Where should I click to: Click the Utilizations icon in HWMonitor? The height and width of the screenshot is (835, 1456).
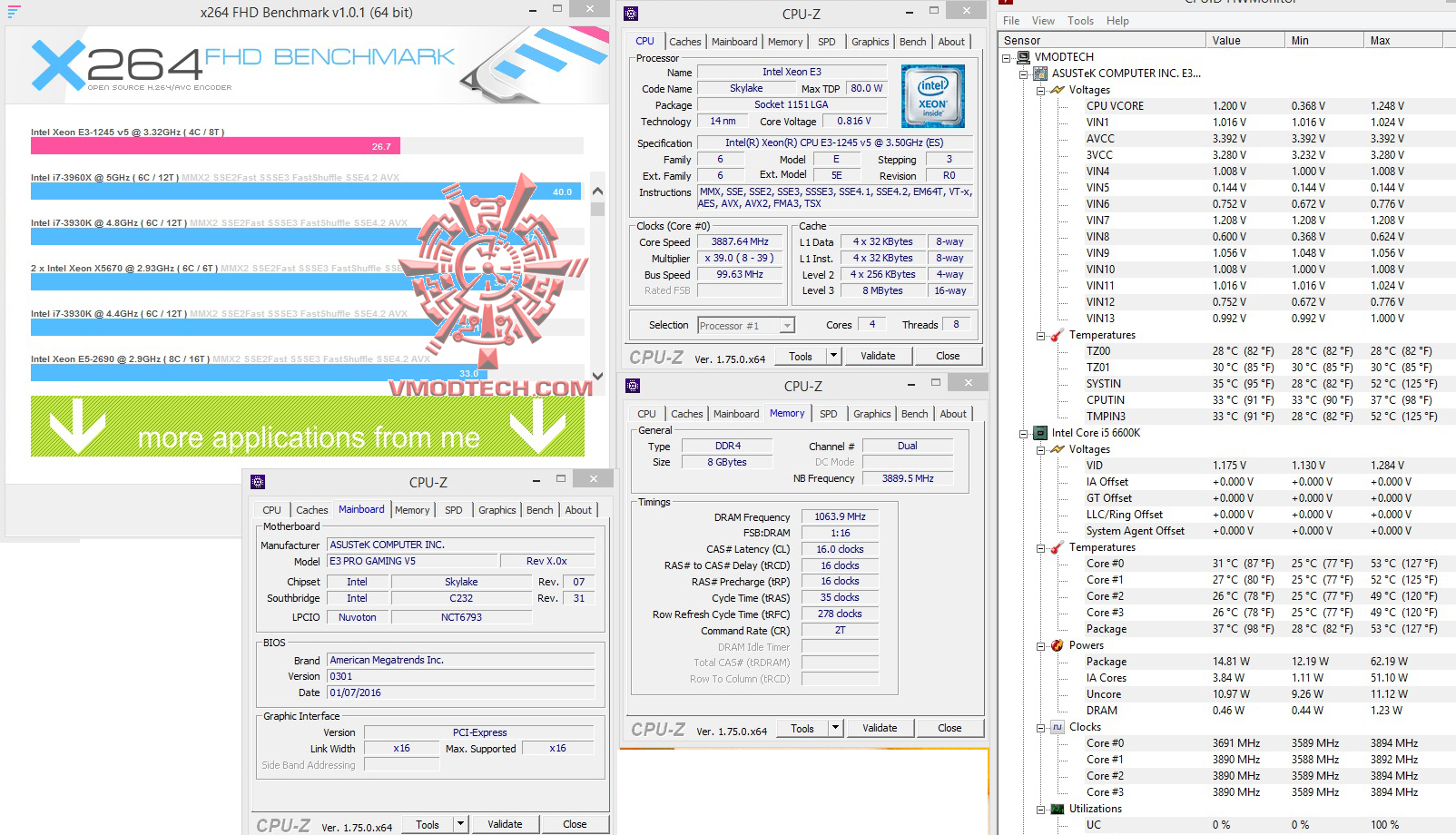(1056, 808)
